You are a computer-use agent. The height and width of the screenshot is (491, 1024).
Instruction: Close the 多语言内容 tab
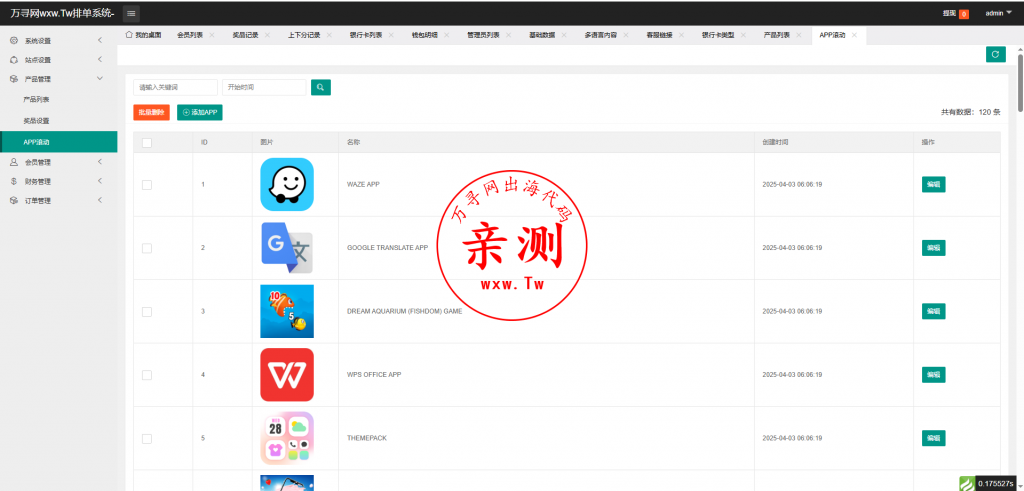pos(626,35)
